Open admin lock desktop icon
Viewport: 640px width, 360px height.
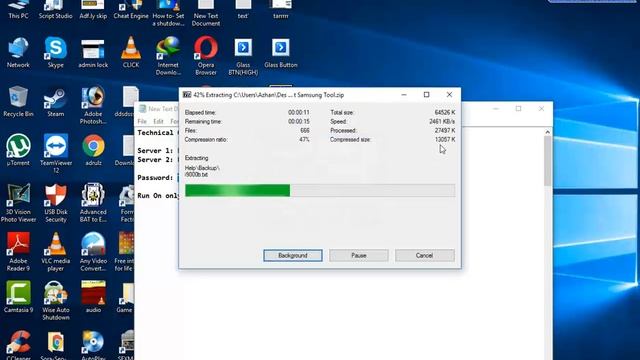point(93,53)
